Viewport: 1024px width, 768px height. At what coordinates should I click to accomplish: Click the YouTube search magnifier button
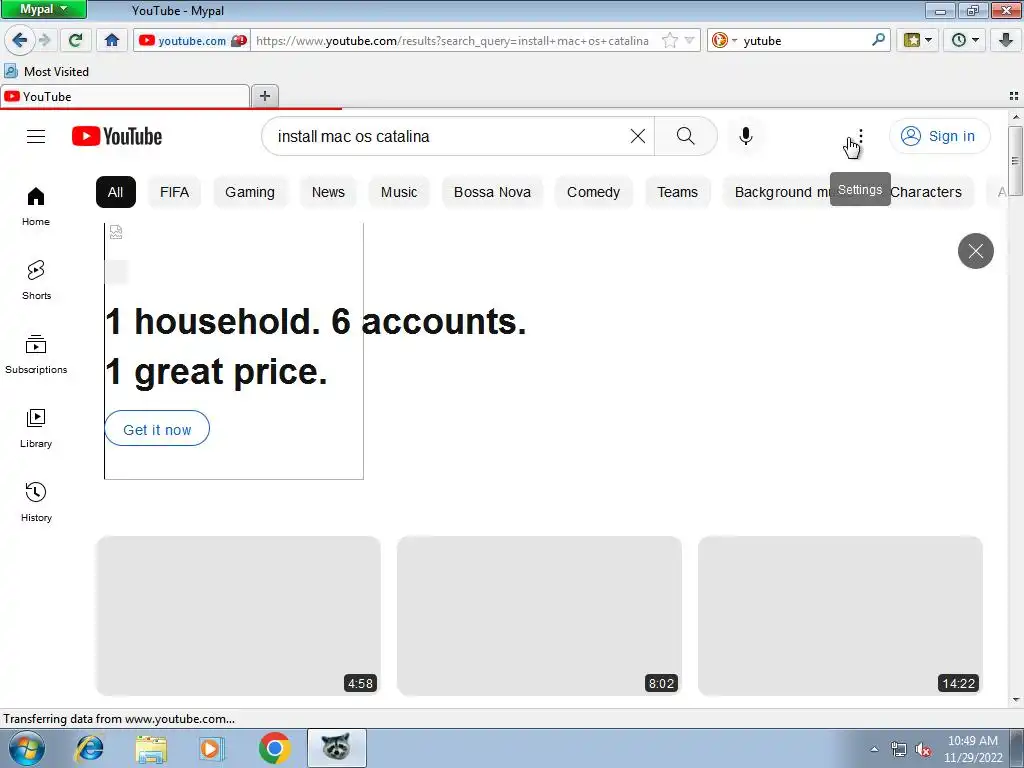(x=685, y=136)
